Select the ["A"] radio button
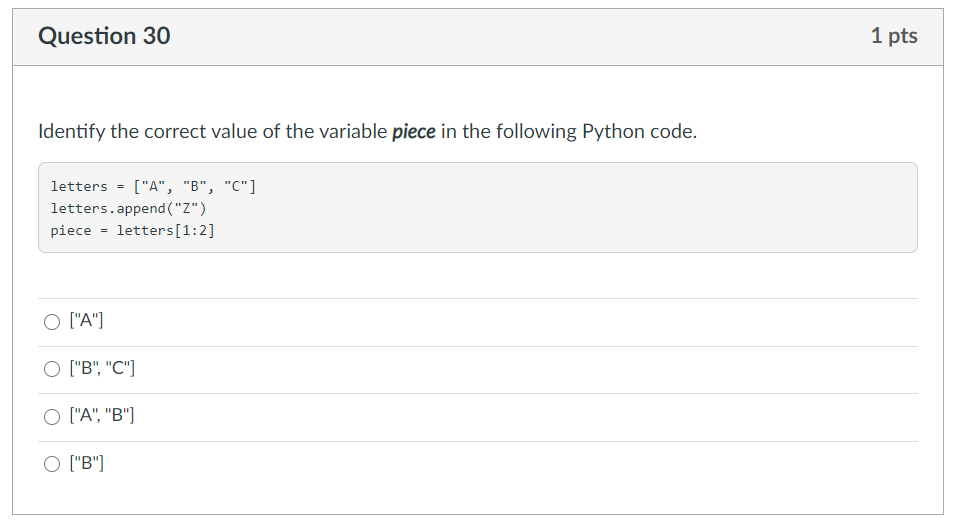This screenshot has height=528, width=964. [x=52, y=322]
